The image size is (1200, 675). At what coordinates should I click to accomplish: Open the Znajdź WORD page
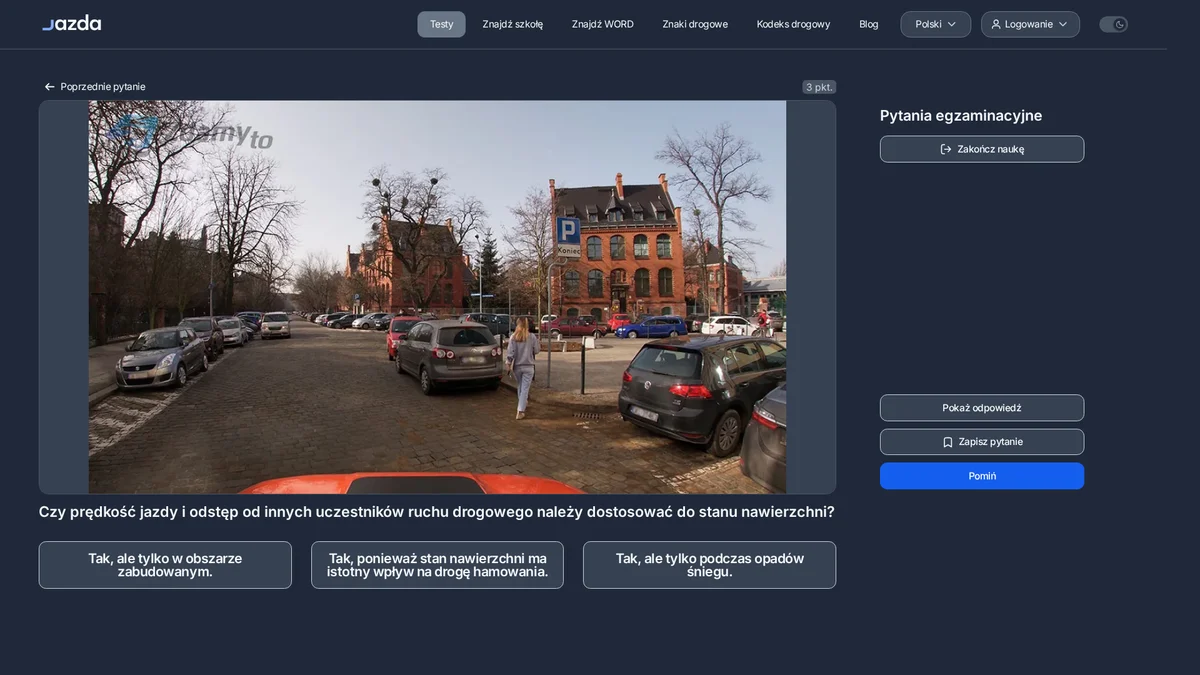click(603, 24)
